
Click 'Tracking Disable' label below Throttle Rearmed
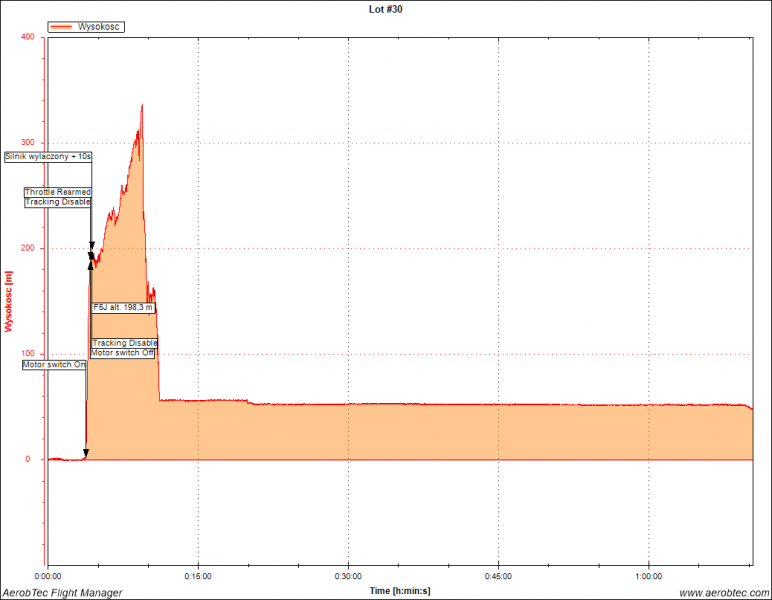[x=58, y=202]
